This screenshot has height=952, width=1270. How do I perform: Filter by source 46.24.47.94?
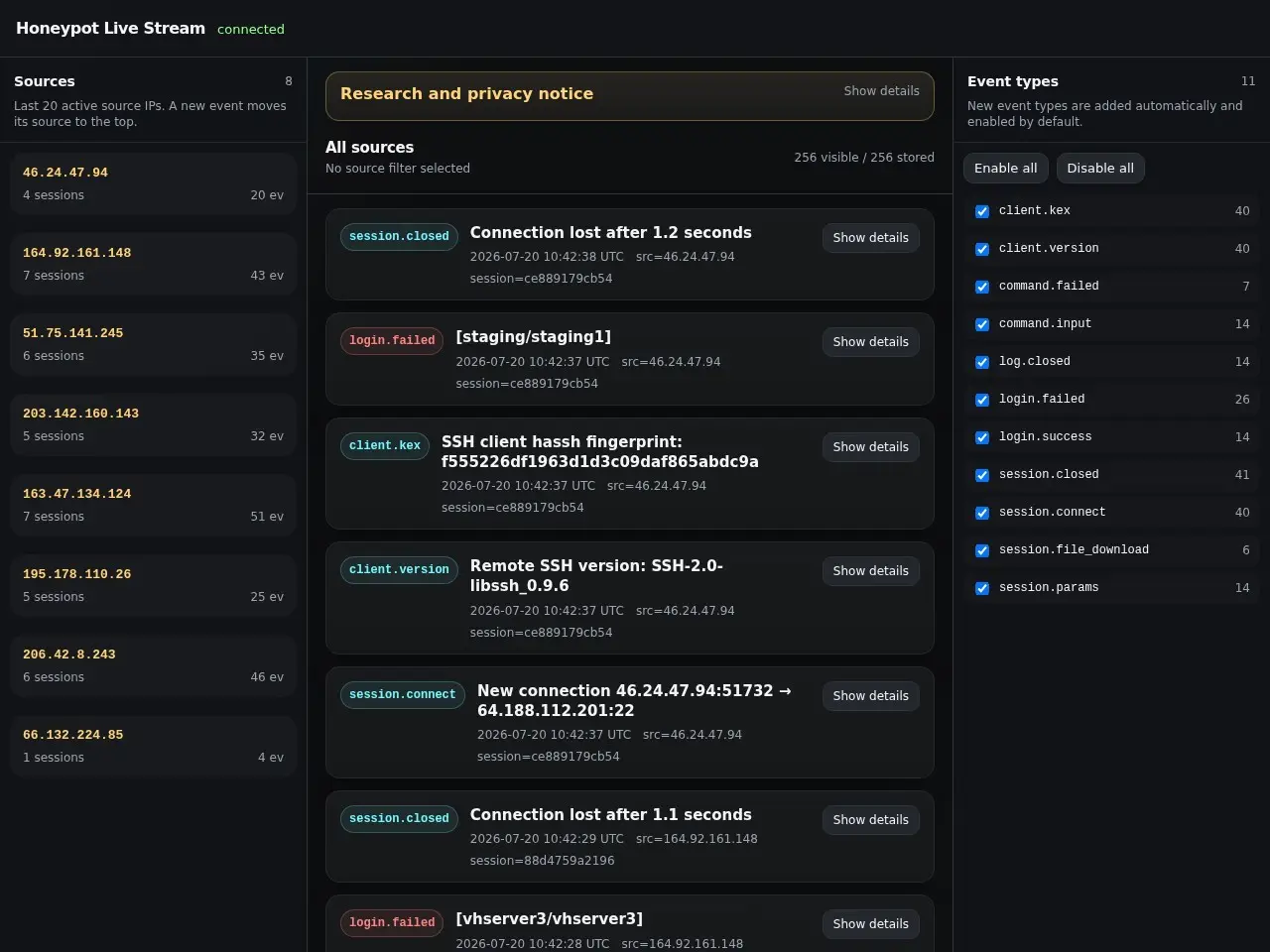point(154,183)
